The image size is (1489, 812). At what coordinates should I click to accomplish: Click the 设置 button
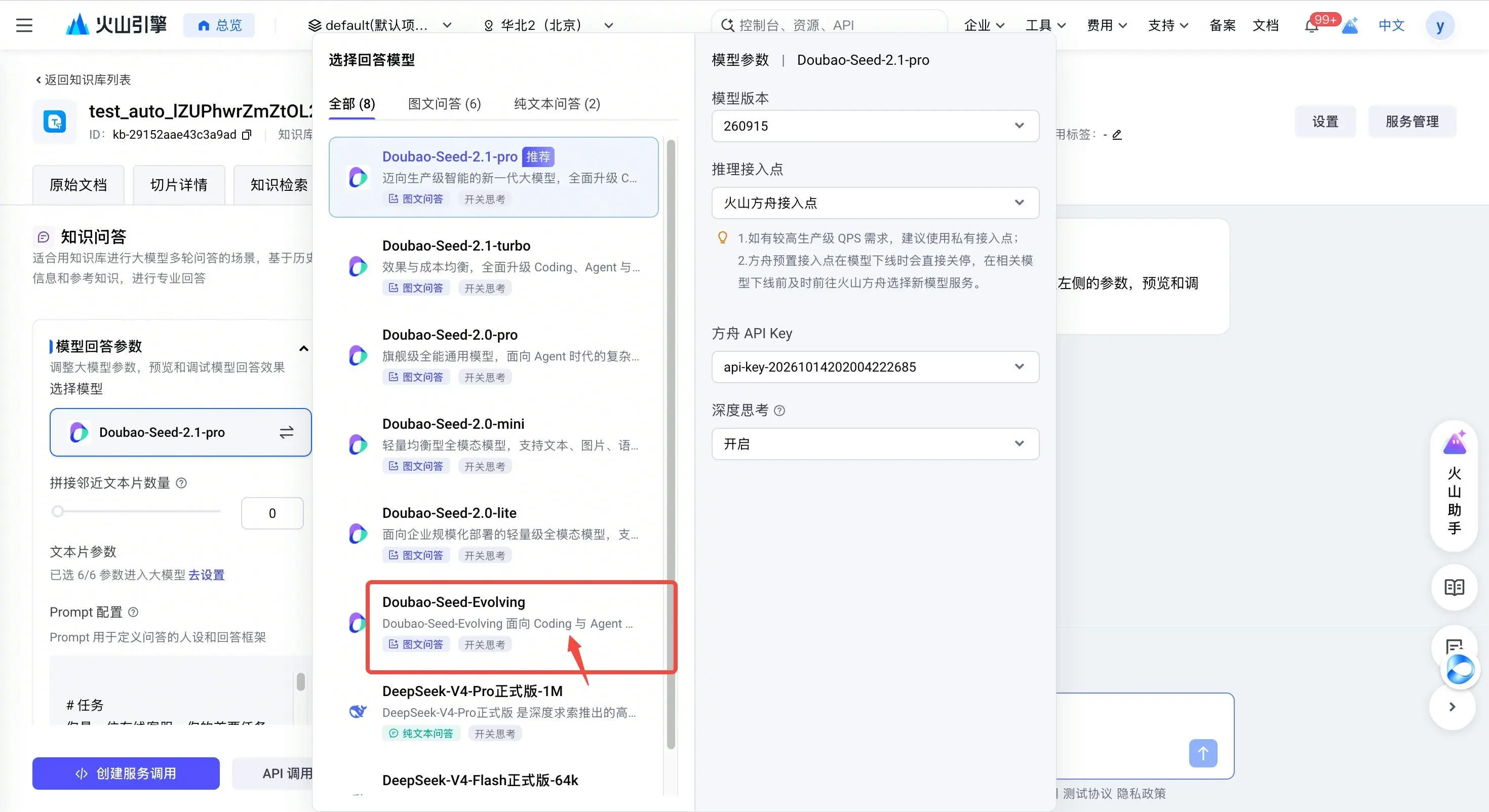click(1325, 121)
